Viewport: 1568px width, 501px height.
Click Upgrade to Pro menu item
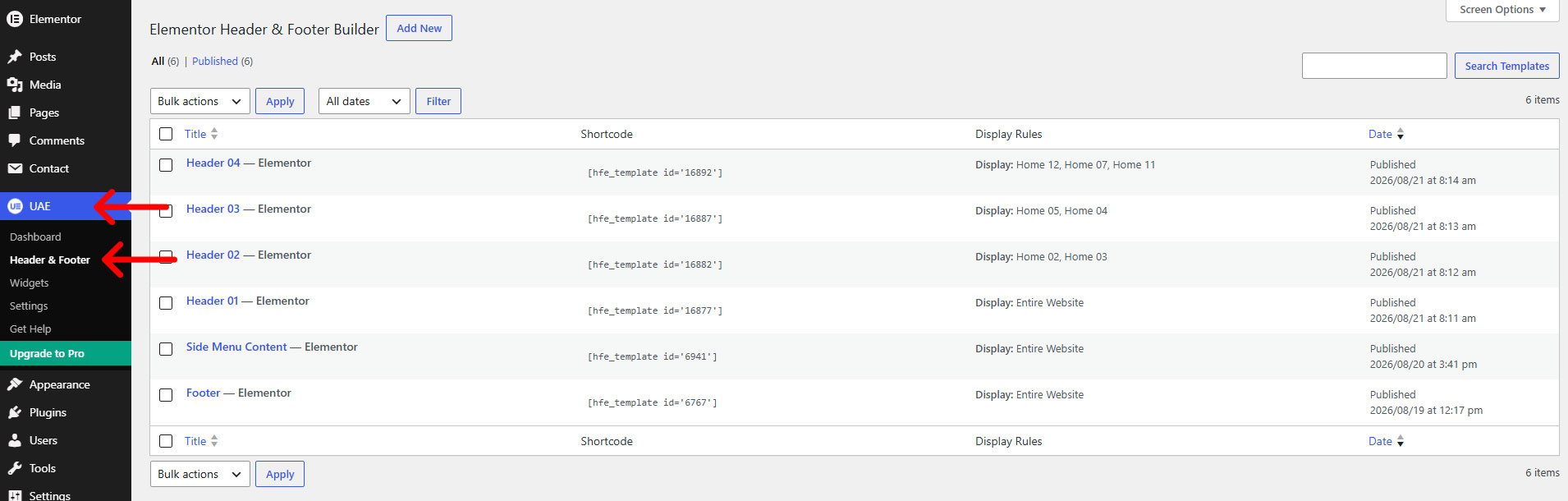(x=66, y=353)
